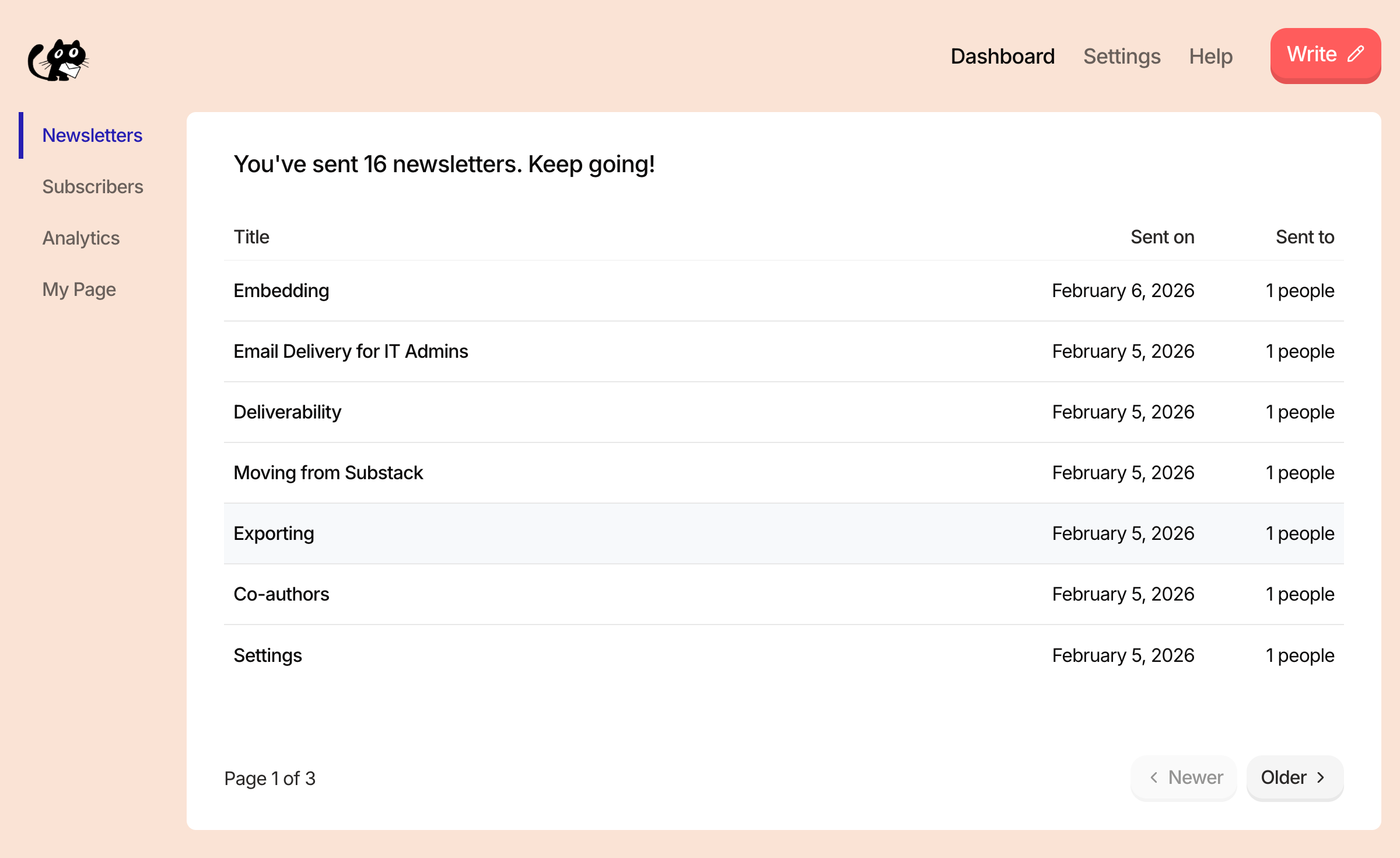Go to the Older newsletters page
The height and width of the screenshot is (858, 1400).
coord(1294,777)
